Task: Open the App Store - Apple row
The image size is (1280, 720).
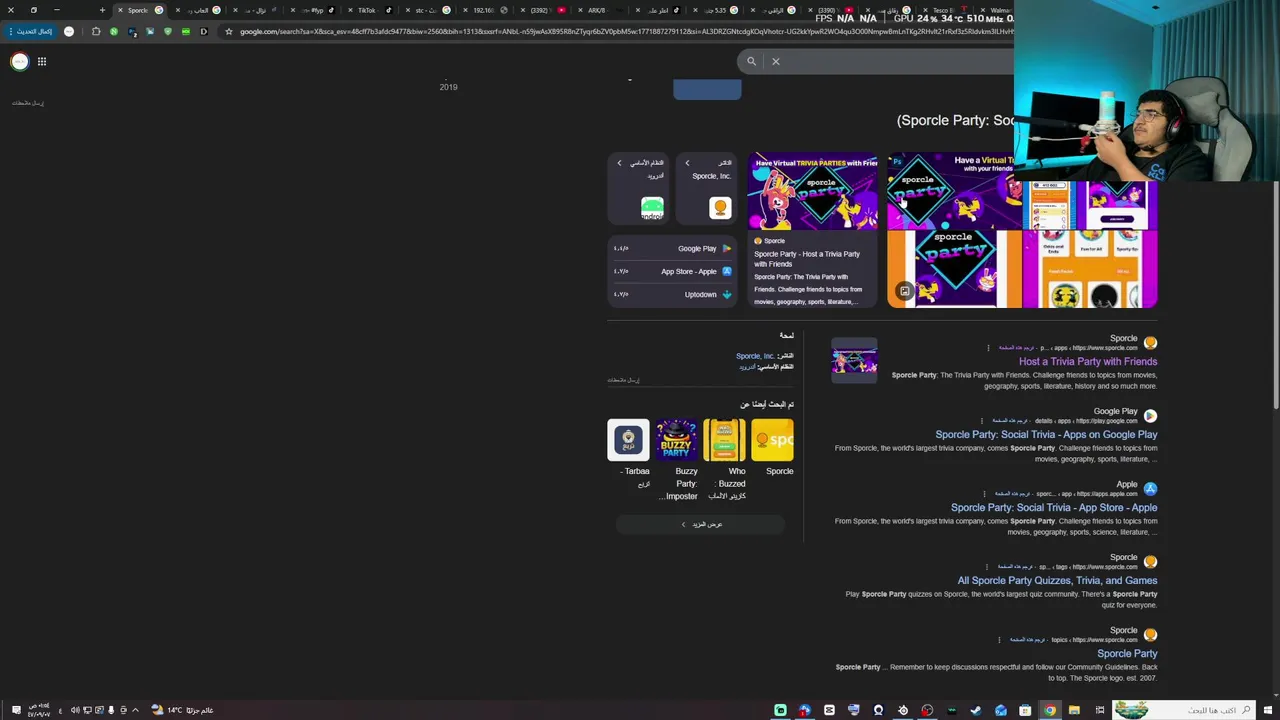Action: (672, 271)
